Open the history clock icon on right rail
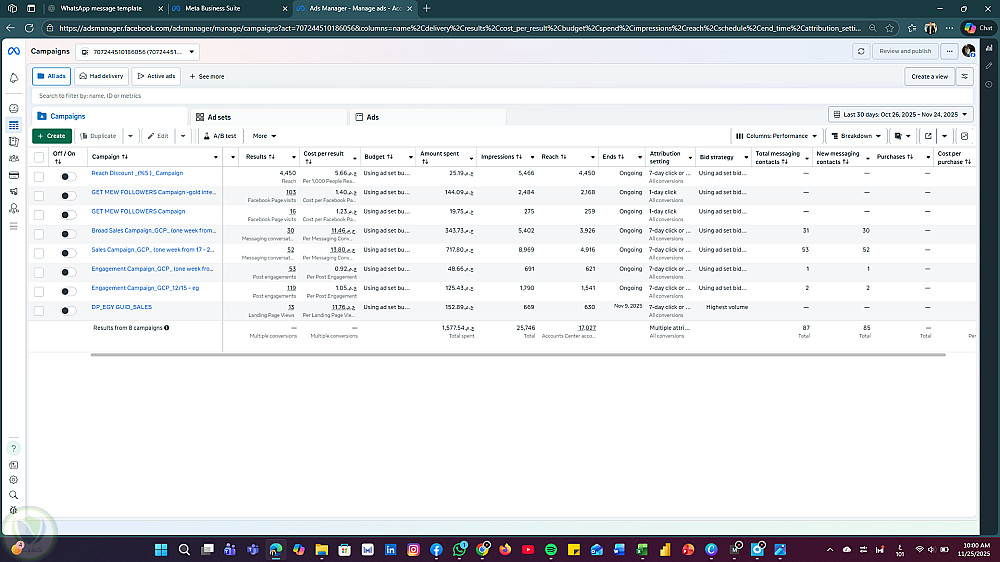The height and width of the screenshot is (562, 1000). [989, 84]
